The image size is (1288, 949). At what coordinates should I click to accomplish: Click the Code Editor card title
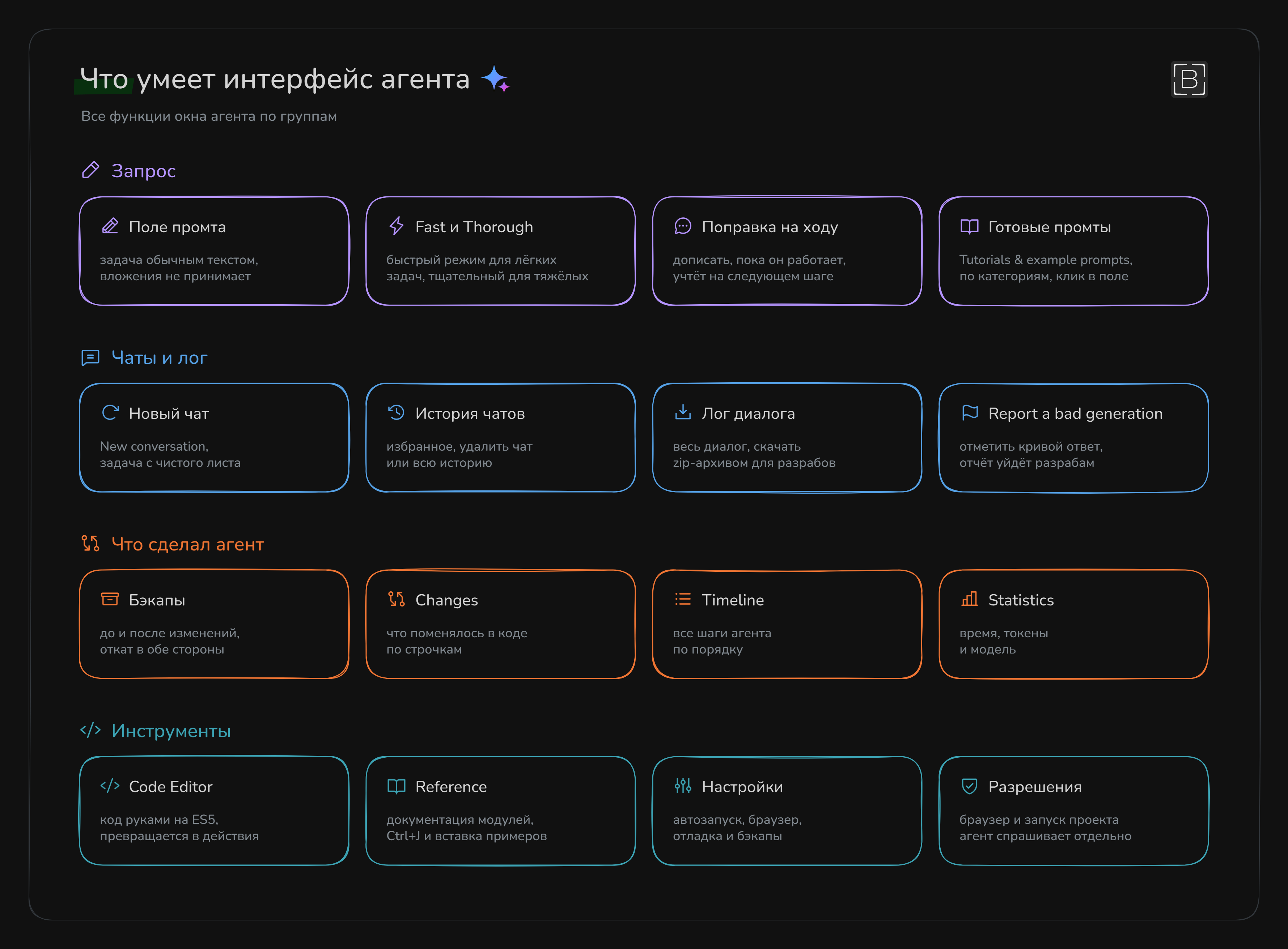coord(171,786)
